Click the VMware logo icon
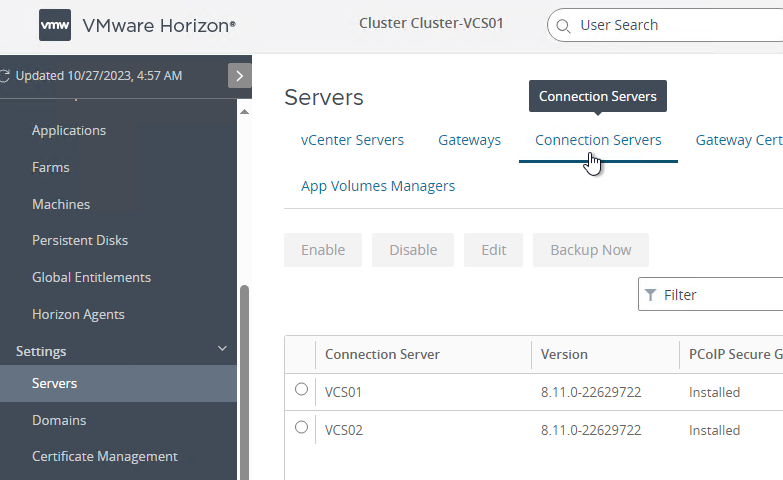The height and width of the screenshot is (480, 783). coord(55,25)
